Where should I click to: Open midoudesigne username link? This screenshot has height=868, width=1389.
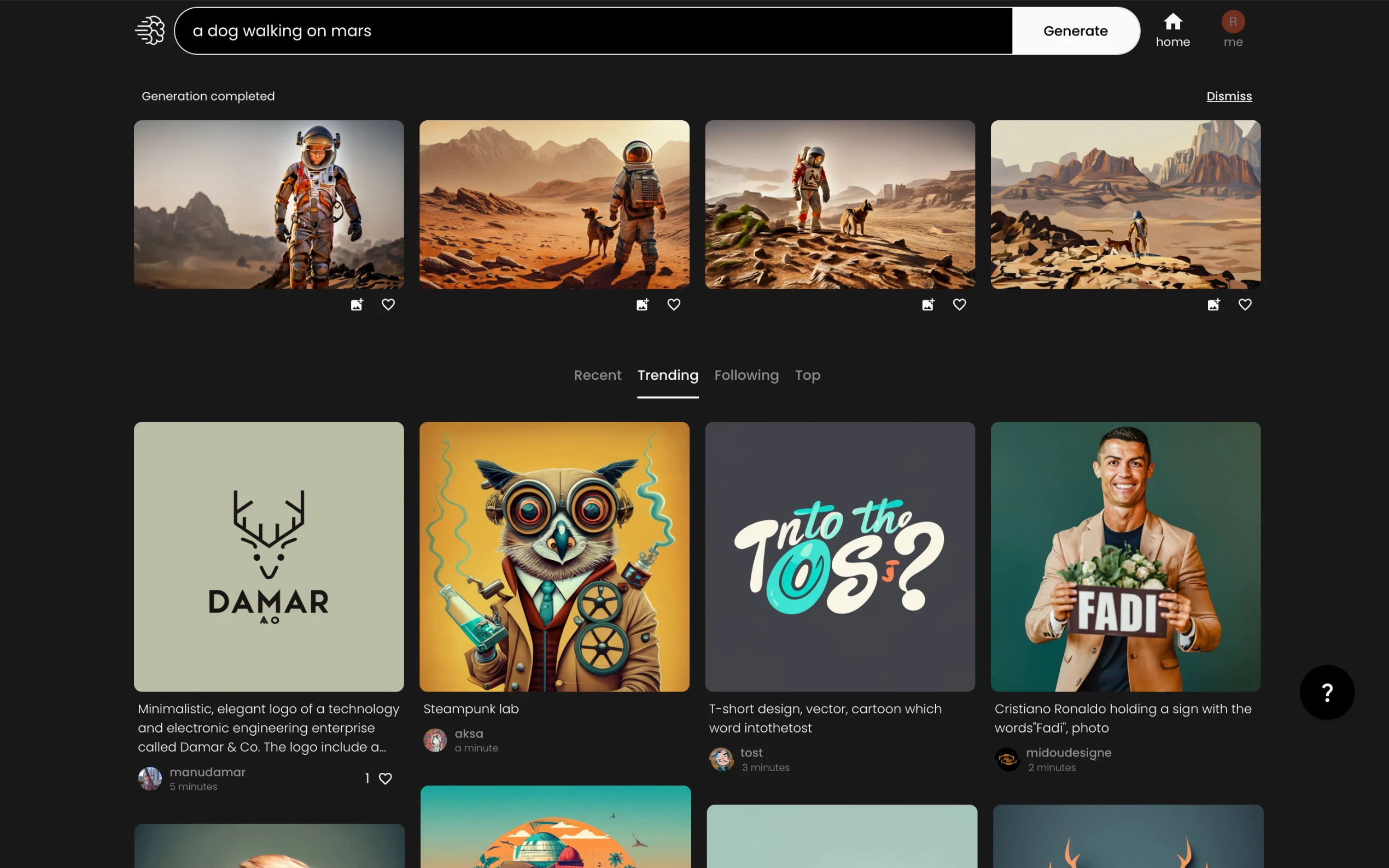click(x=1069, y=753)
